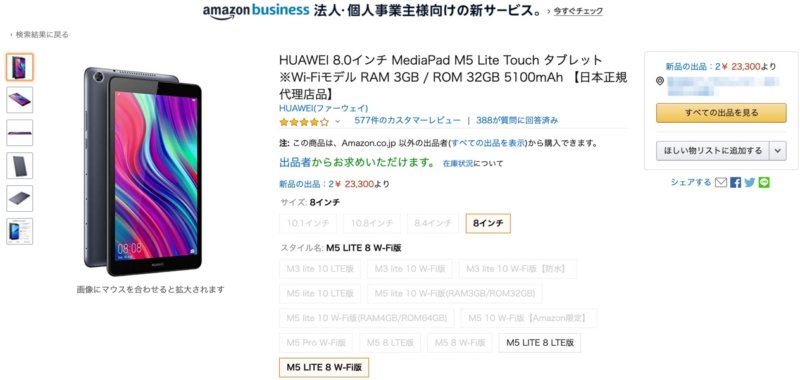Viewport: 800px width, 380px height.
Task: Go back via 検索結果に戻る link
Action: point(42,35)
